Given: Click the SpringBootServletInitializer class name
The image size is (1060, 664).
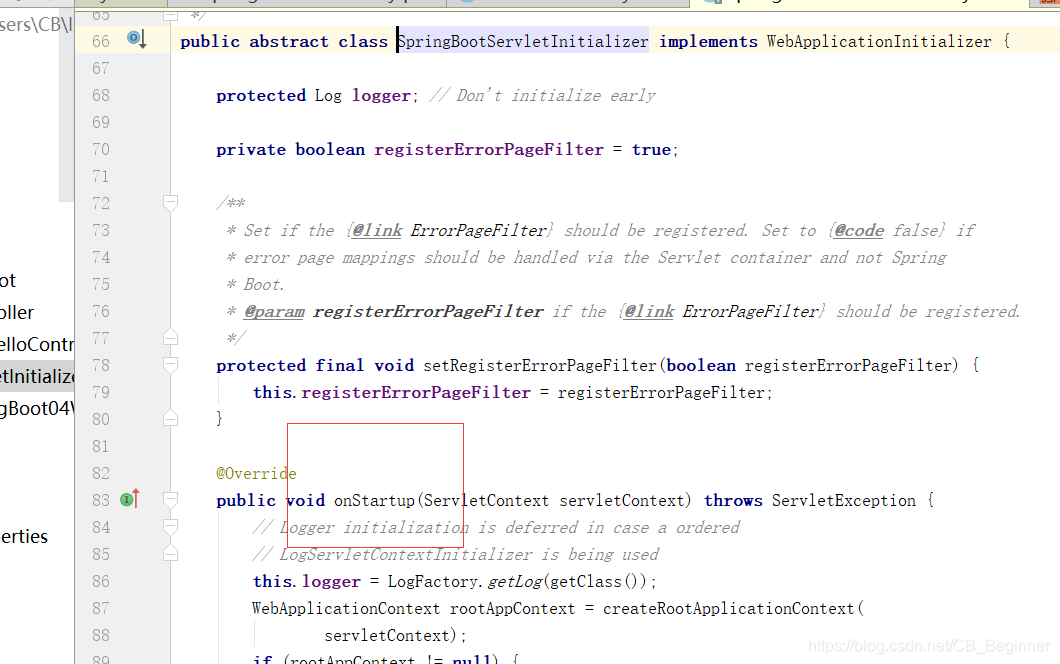Looking at the screenshot, I should pyautogui.click(x=523, y=41).
